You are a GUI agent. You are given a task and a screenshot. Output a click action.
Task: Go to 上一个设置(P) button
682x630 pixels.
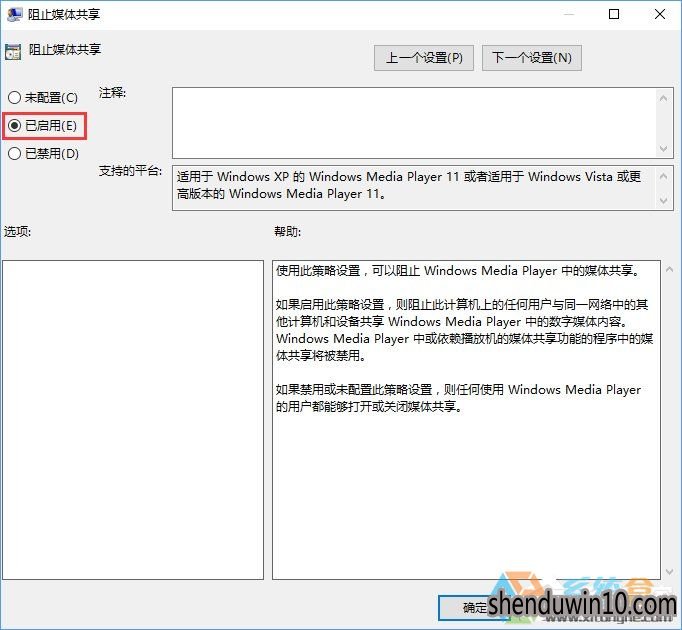(x=424, y=57)
